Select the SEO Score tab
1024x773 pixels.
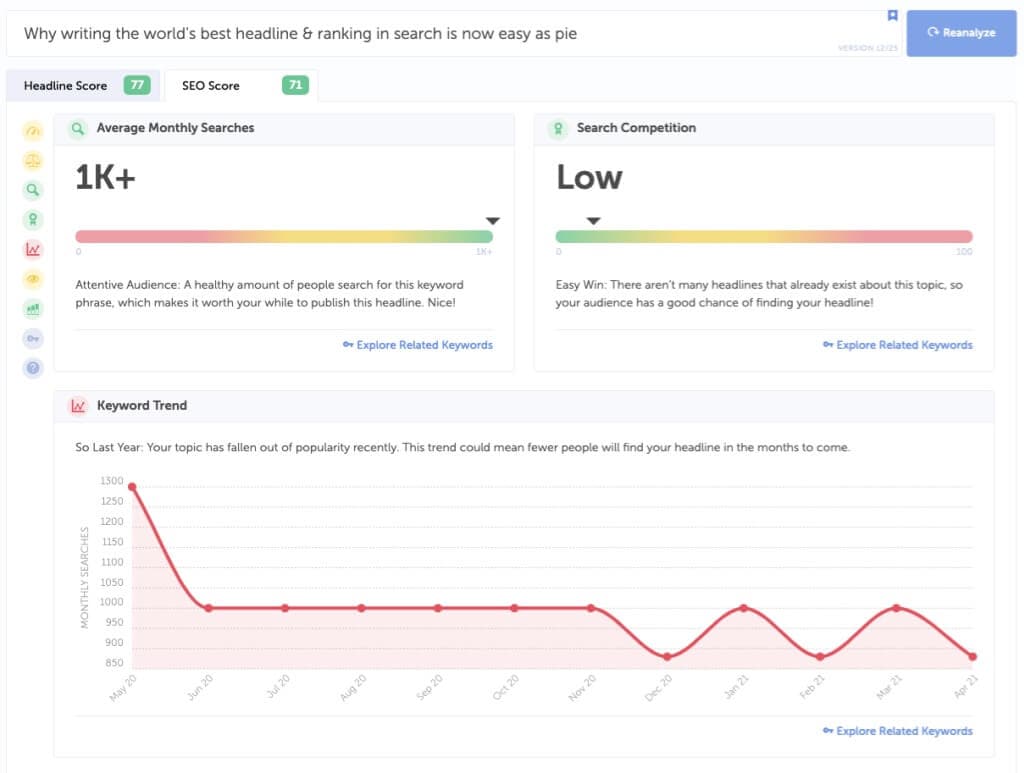[241, 86]
